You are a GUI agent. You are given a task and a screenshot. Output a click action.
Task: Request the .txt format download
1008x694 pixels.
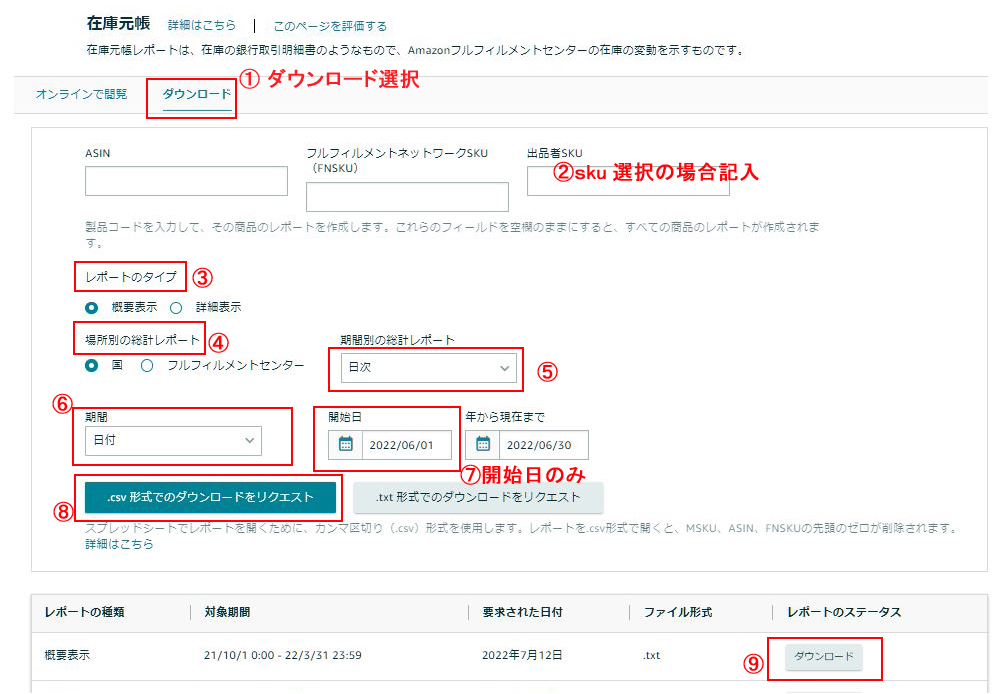click(x=477, y=497)
